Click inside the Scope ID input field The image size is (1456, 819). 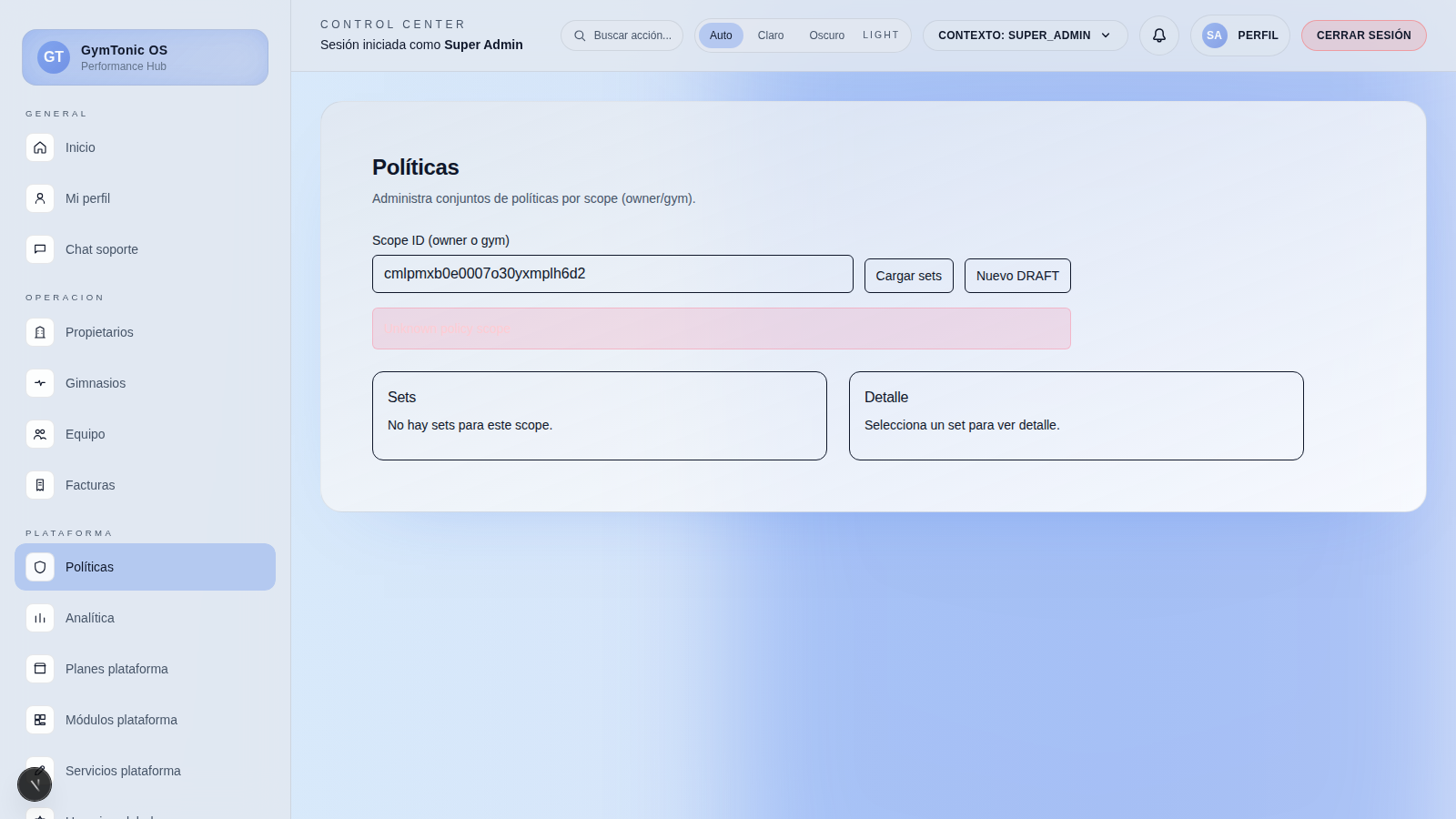click(x=612, y=273)
